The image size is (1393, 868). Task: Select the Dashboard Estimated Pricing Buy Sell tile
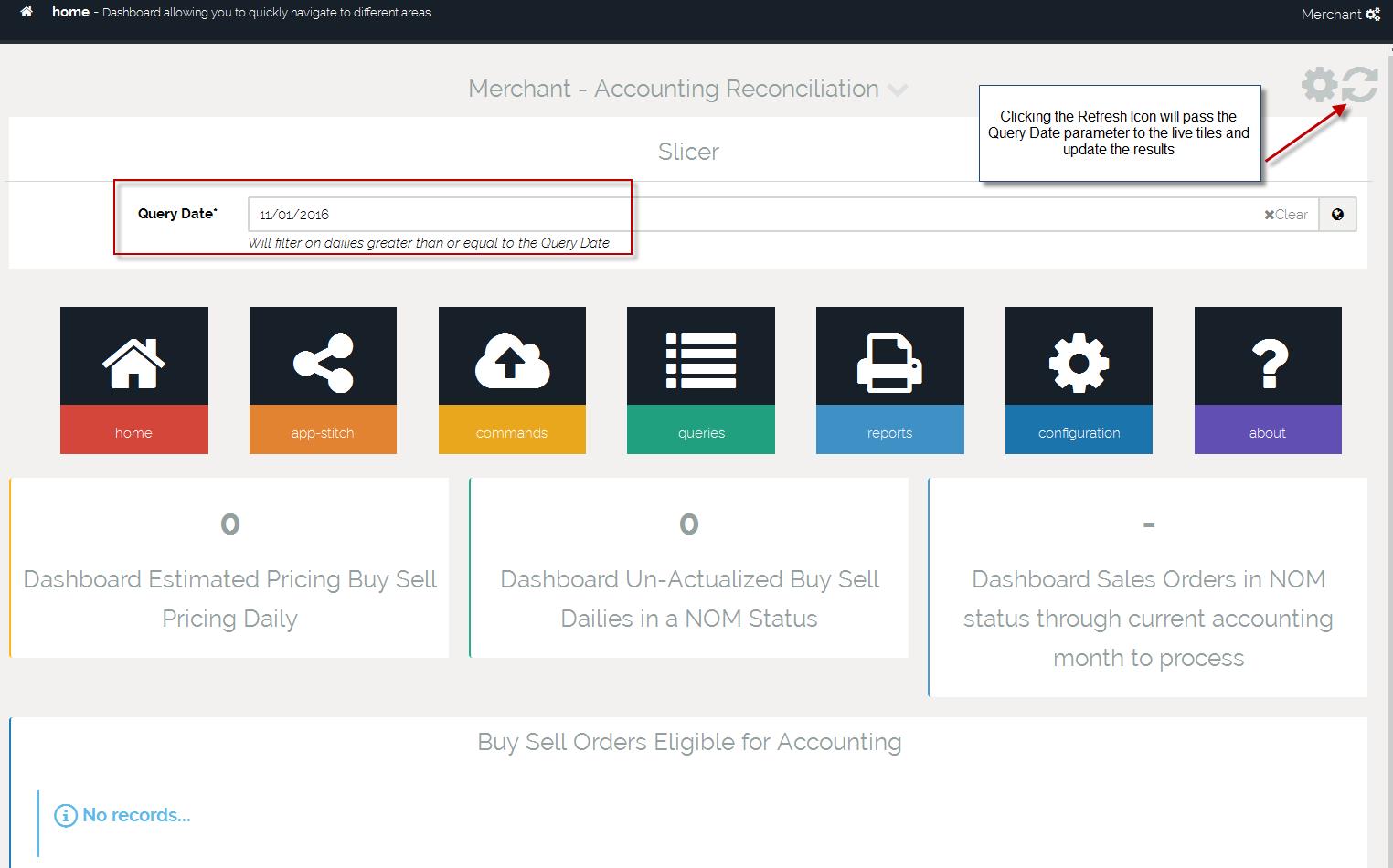coord(229,568)
